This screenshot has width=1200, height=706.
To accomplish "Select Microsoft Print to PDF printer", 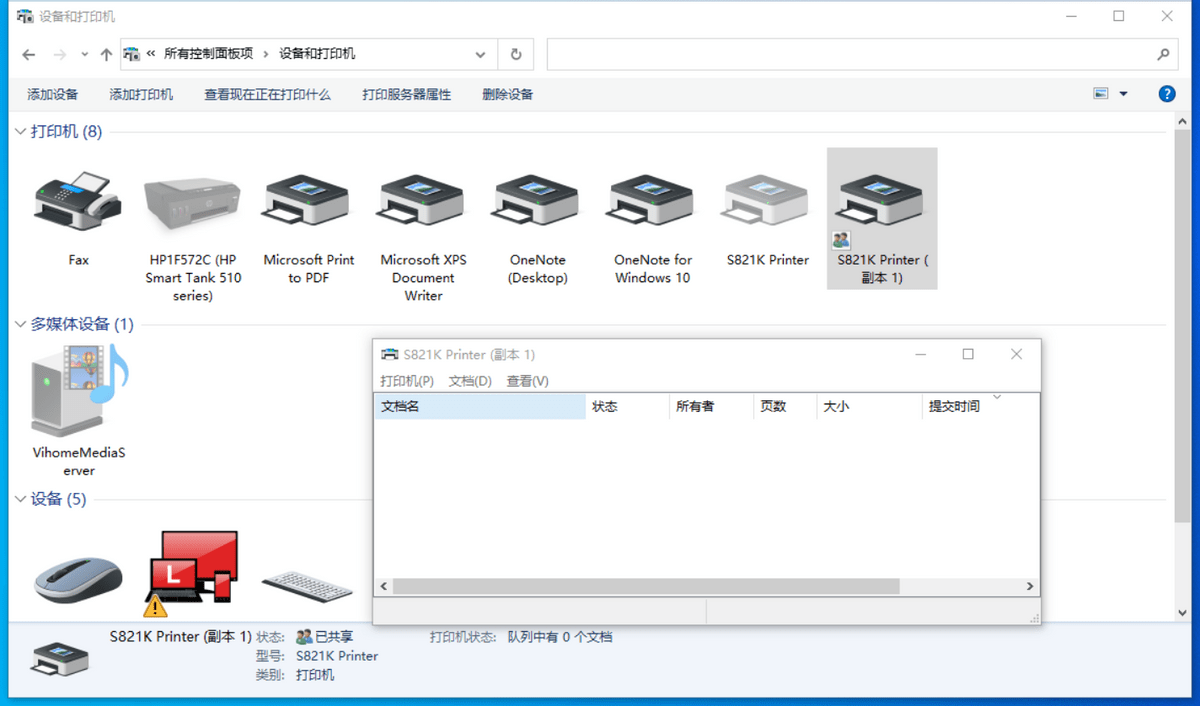I will pyautogui.click(x=308, y=200).
